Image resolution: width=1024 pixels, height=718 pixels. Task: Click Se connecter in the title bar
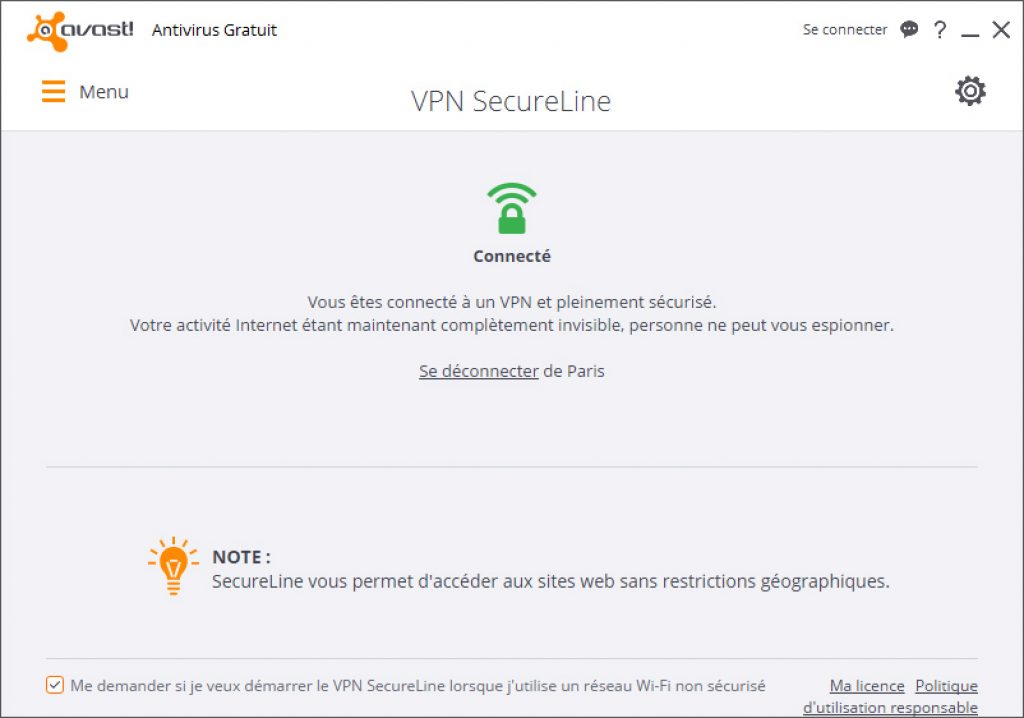click(845, 30)
